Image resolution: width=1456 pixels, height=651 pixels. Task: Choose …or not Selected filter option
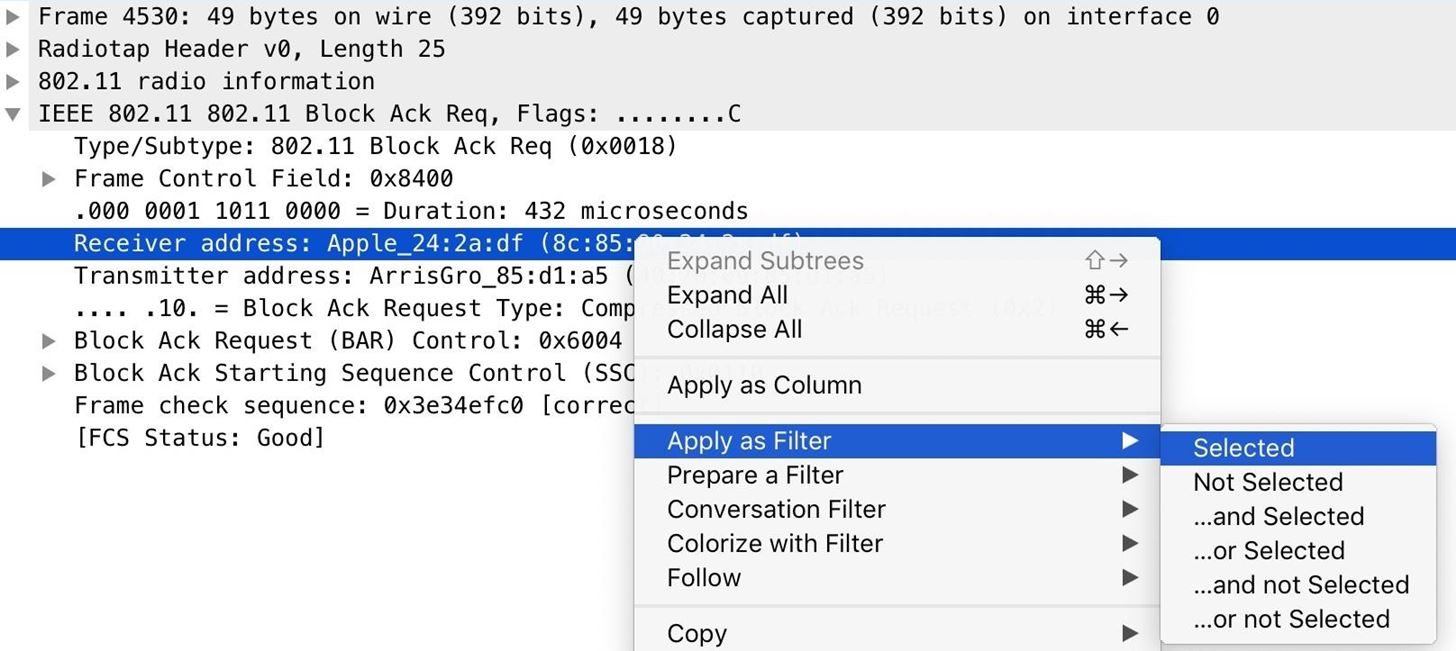point(1298,618)
